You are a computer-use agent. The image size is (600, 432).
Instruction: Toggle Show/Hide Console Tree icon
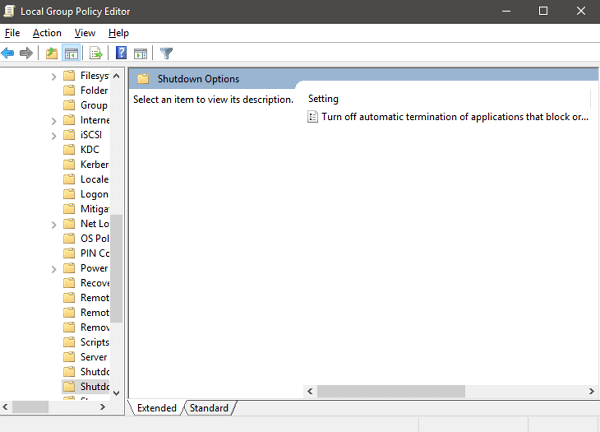click(x=71, y=53)
